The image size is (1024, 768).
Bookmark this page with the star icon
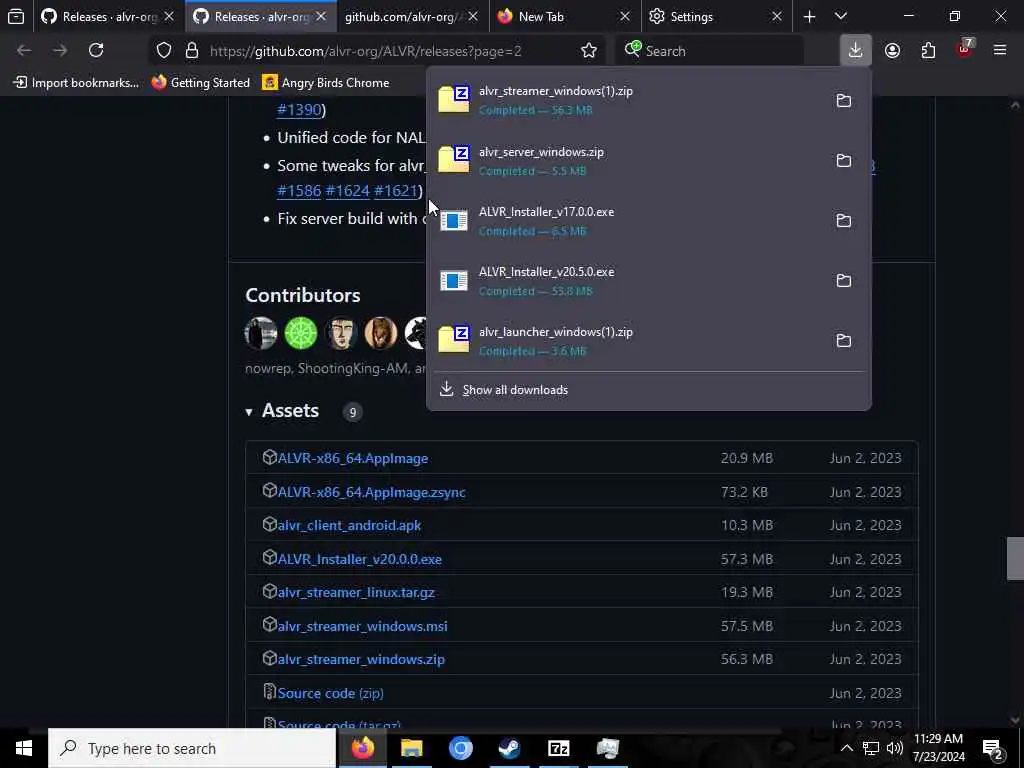(588, 50)
